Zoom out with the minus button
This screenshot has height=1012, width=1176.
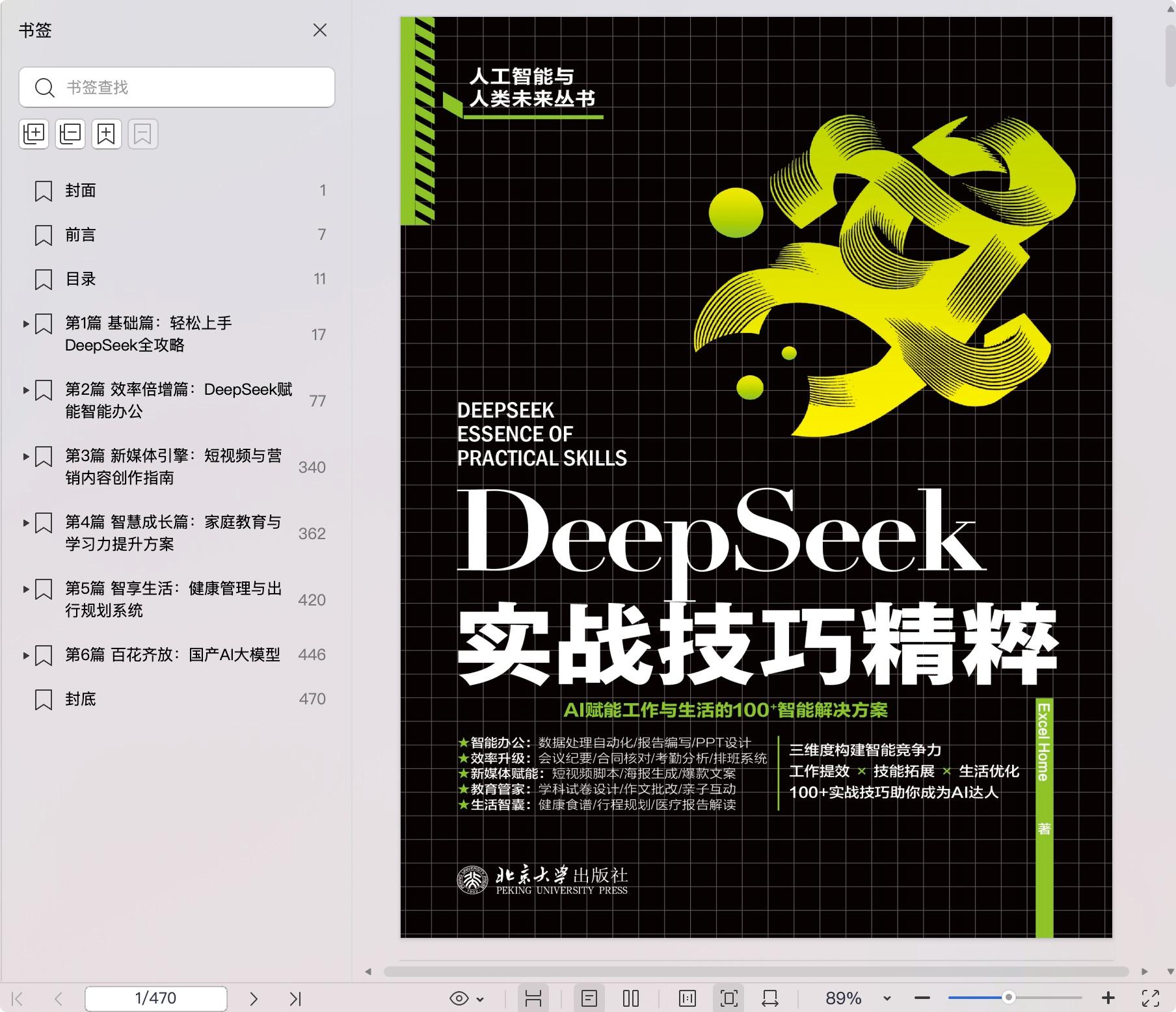(922, 998)
